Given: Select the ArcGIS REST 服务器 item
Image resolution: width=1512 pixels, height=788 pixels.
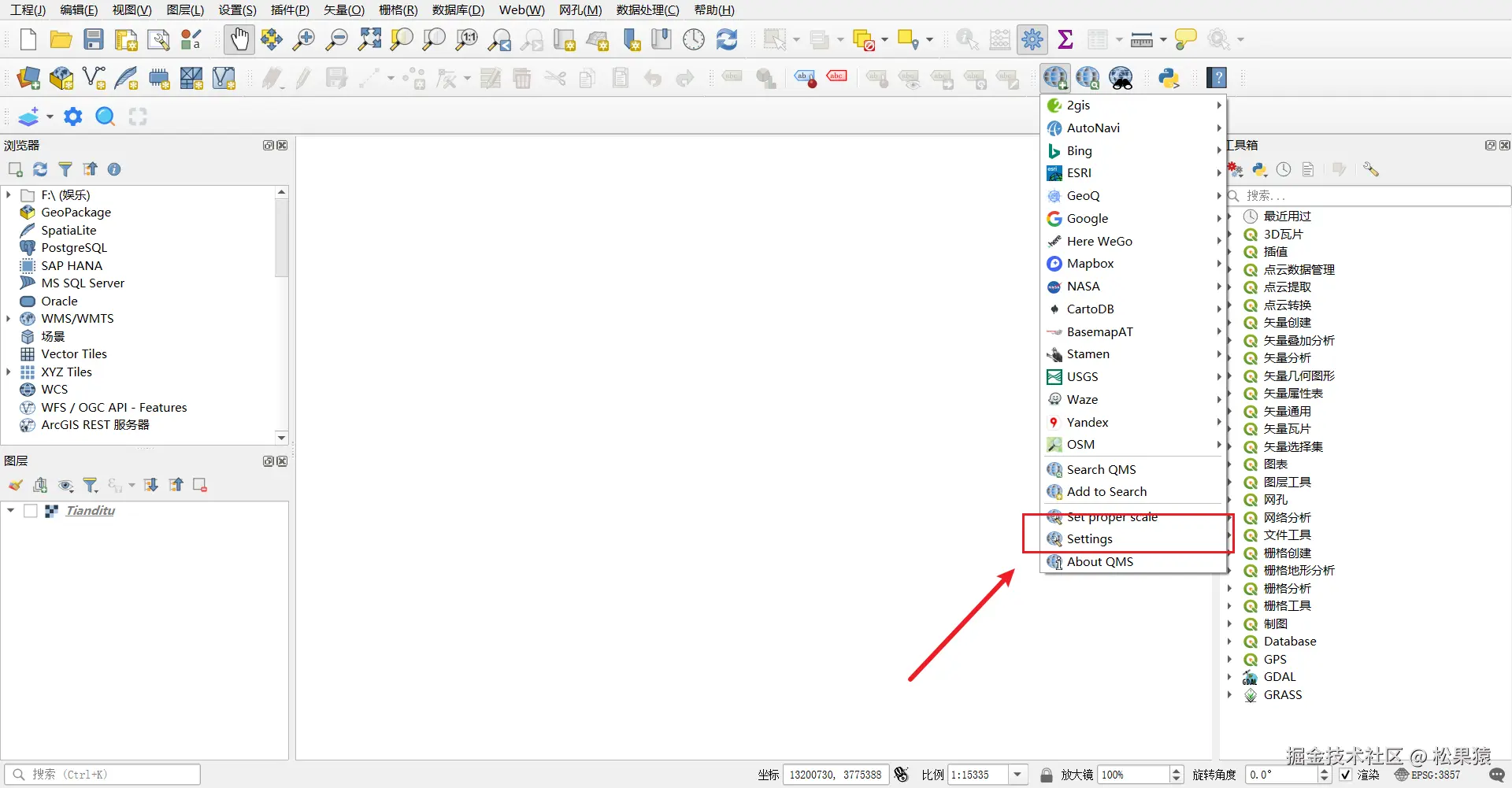Looking at the screenshot, I should pyautogui.click(x=95, y=425).
